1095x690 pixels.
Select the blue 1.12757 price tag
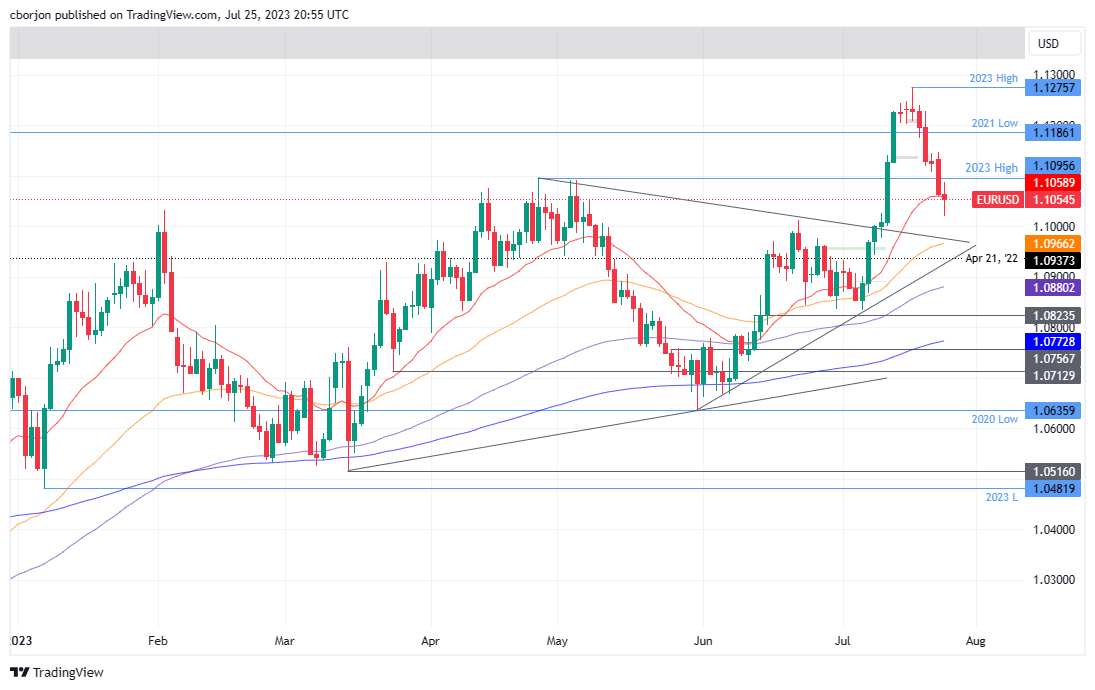(x=1055, y=88)
